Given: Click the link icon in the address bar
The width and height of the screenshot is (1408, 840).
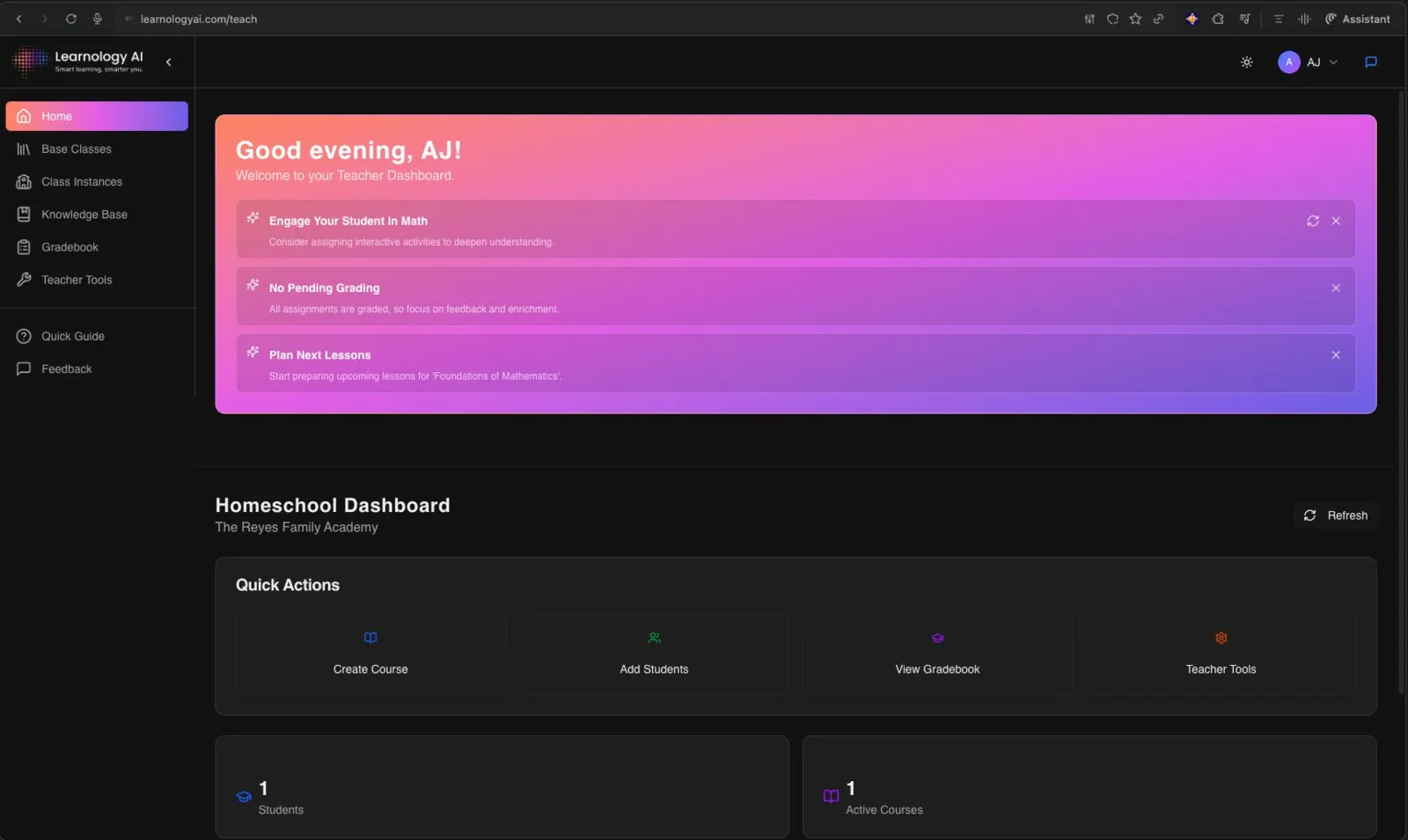Looking at the screenshot, I should pyautogui.click(x=1158, y=18).
